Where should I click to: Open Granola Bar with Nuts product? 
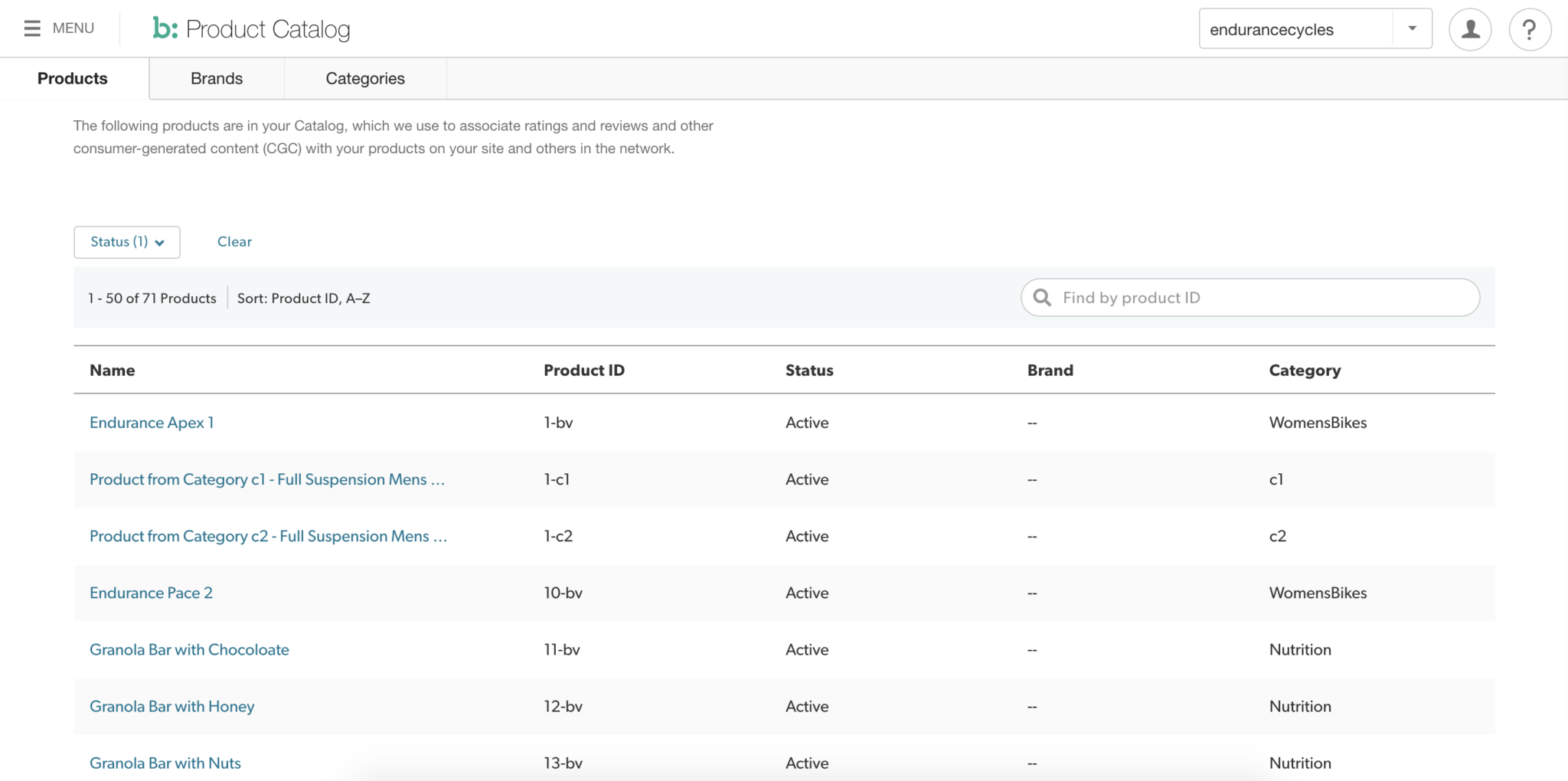(x=165, y=763)
